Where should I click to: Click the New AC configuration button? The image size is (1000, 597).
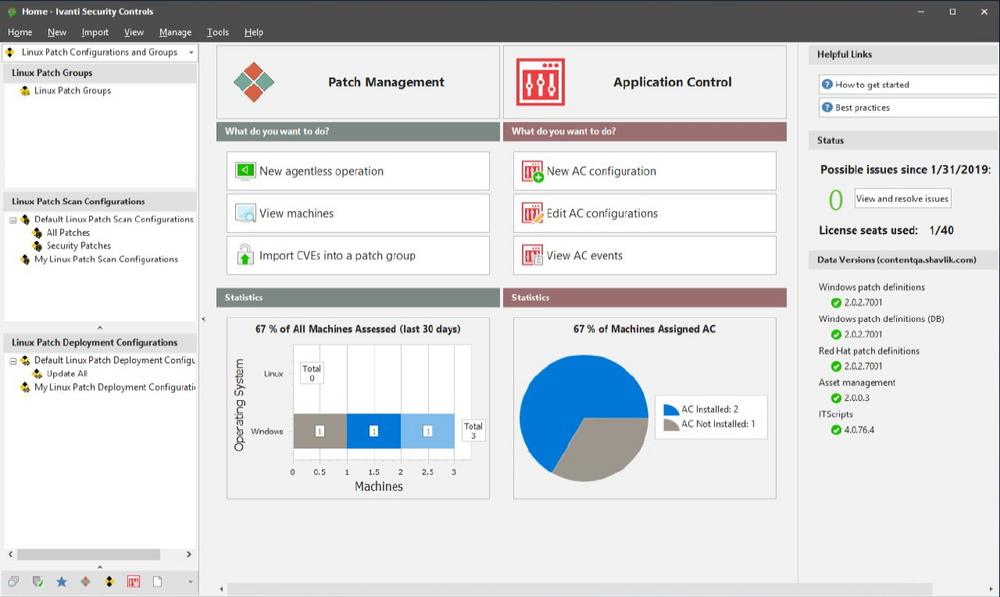645,171
